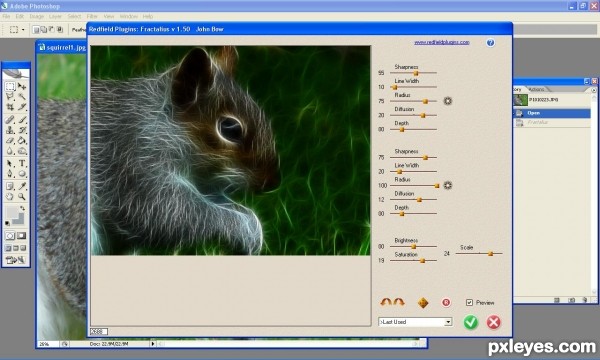Image resolution: width=600 pixels, height=360 pixels.
Task: Select the Notes tool
Action: pos(10,186)
